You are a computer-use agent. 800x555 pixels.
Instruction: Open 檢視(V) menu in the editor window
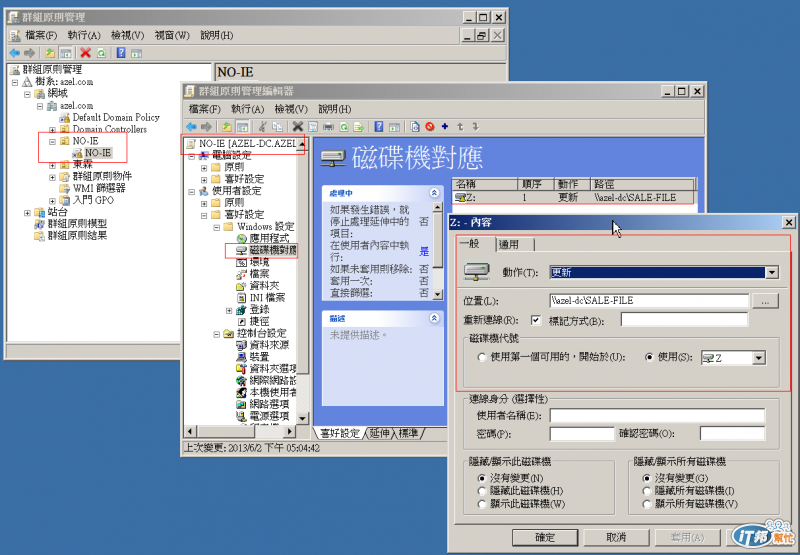click(x=291, y=109)
